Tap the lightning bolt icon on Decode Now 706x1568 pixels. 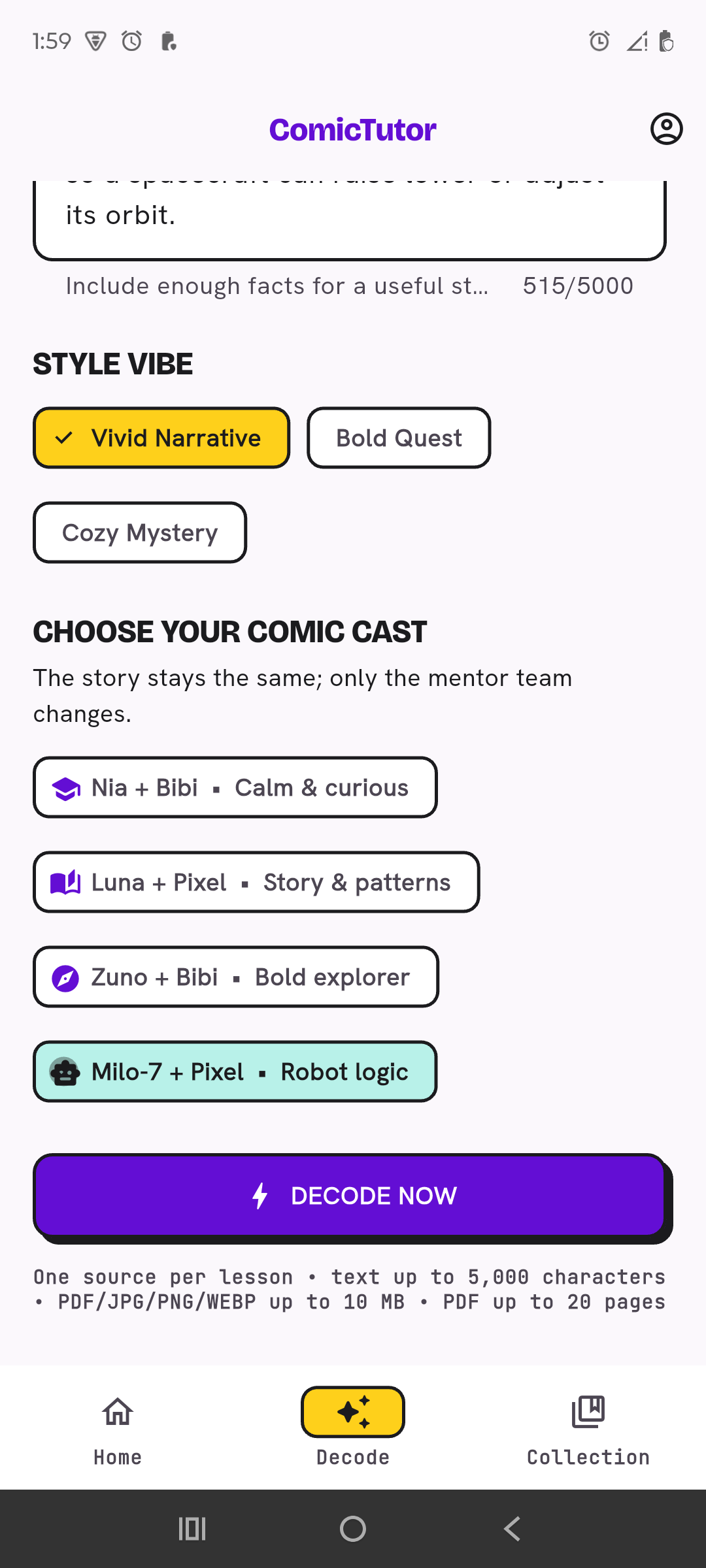(260, 1196)
